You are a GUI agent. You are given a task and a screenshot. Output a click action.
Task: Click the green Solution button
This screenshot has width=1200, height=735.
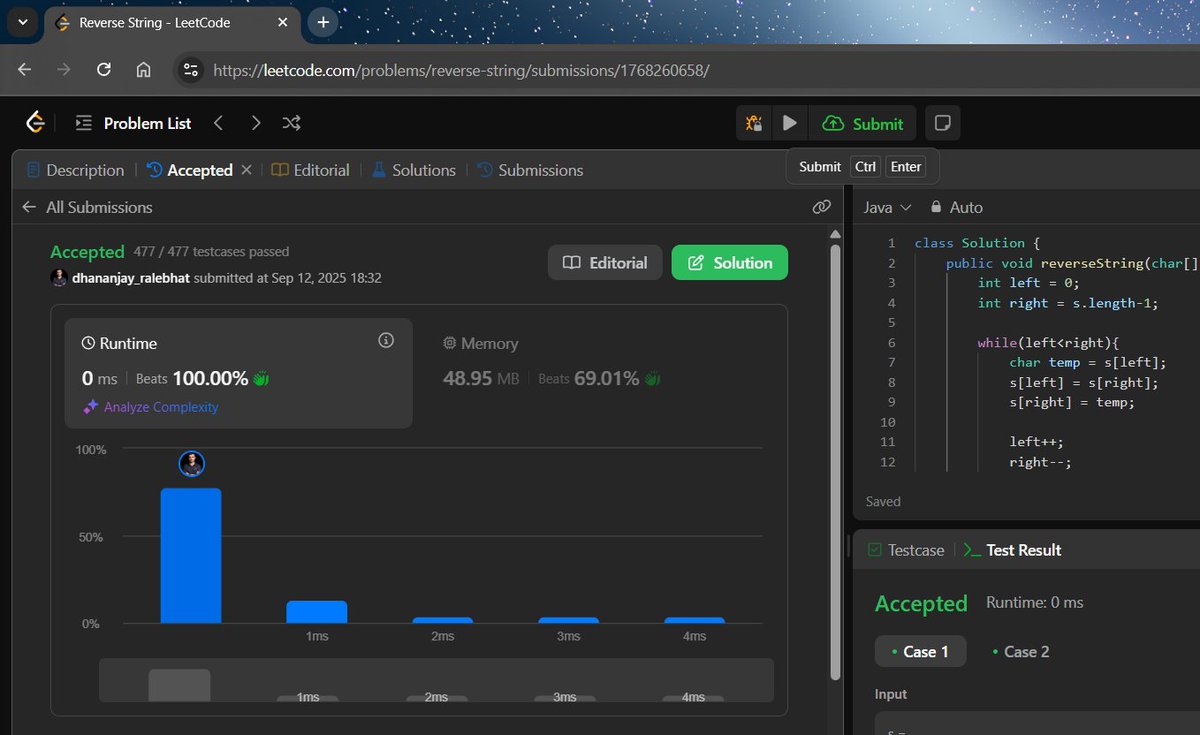(x=730, y=263)
